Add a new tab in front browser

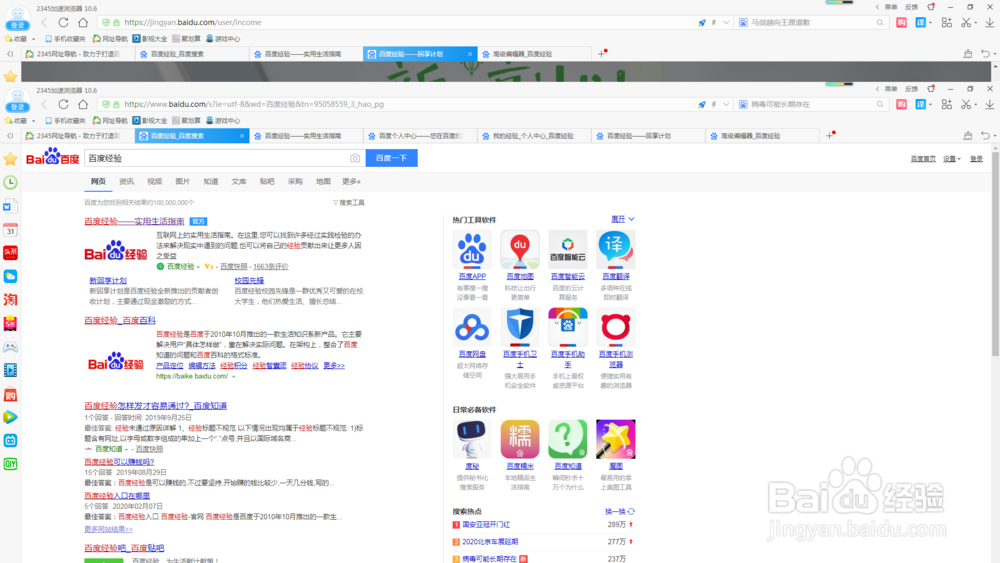829,135
